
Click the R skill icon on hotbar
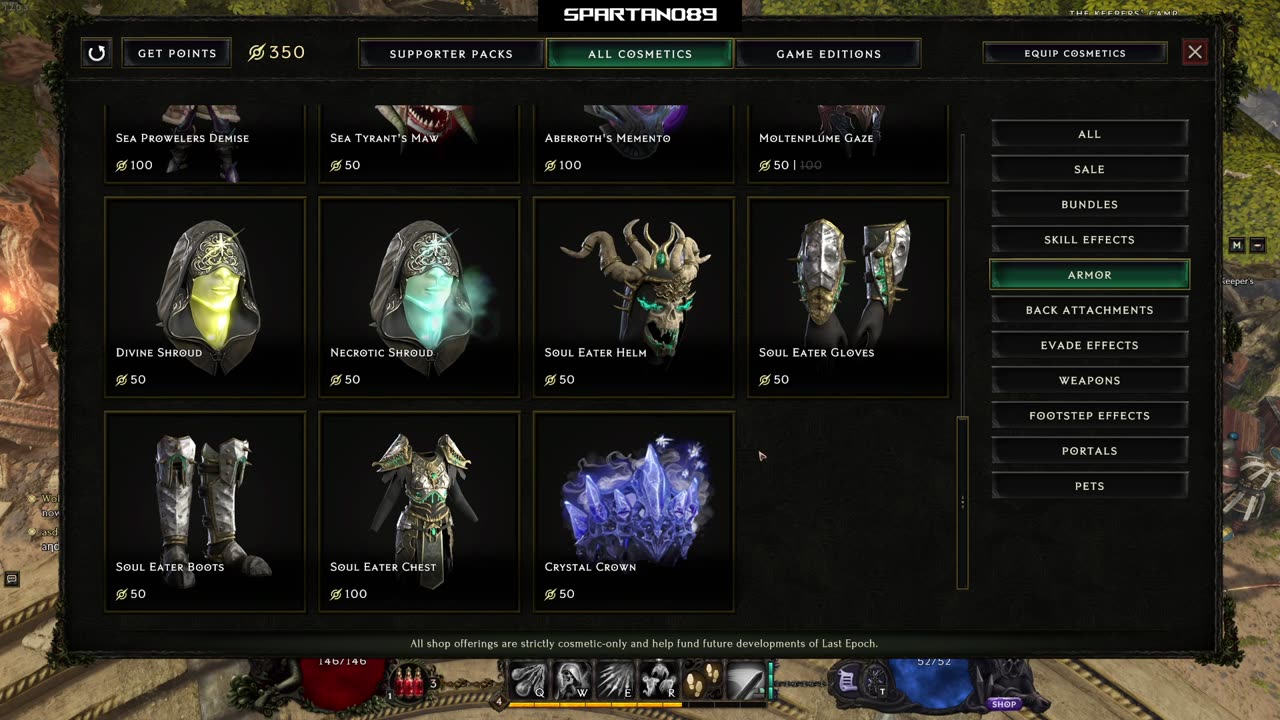pyautogui.click(x=657, y=680)
